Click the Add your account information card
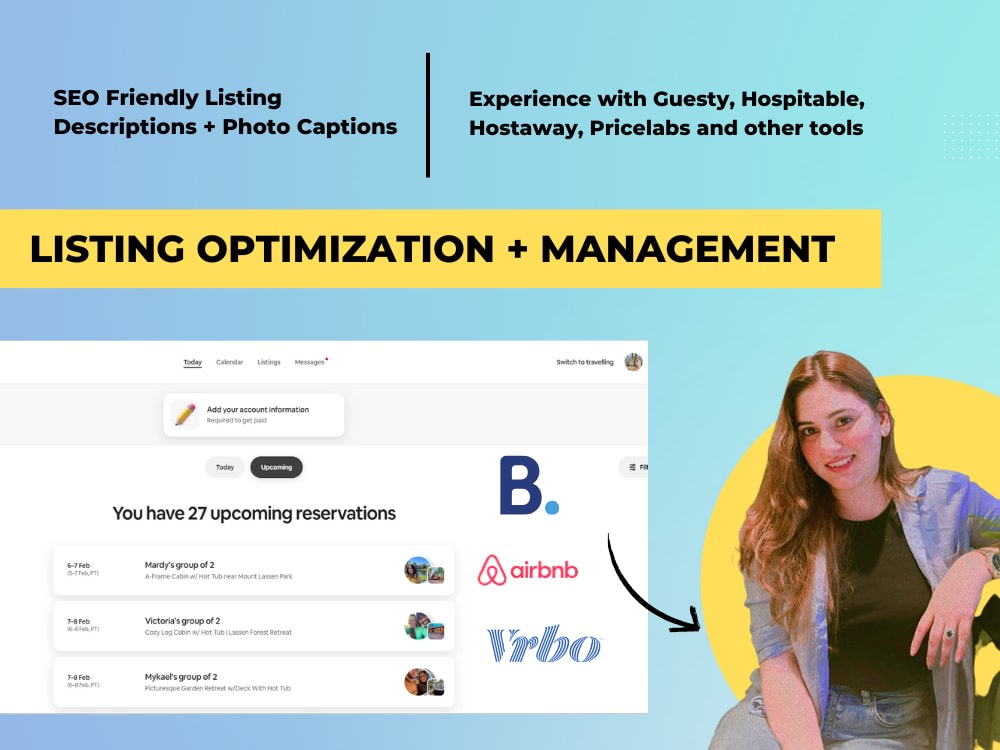Image resolution: width=1000 pixels, height=750 pixels. [x=254, y=415]
